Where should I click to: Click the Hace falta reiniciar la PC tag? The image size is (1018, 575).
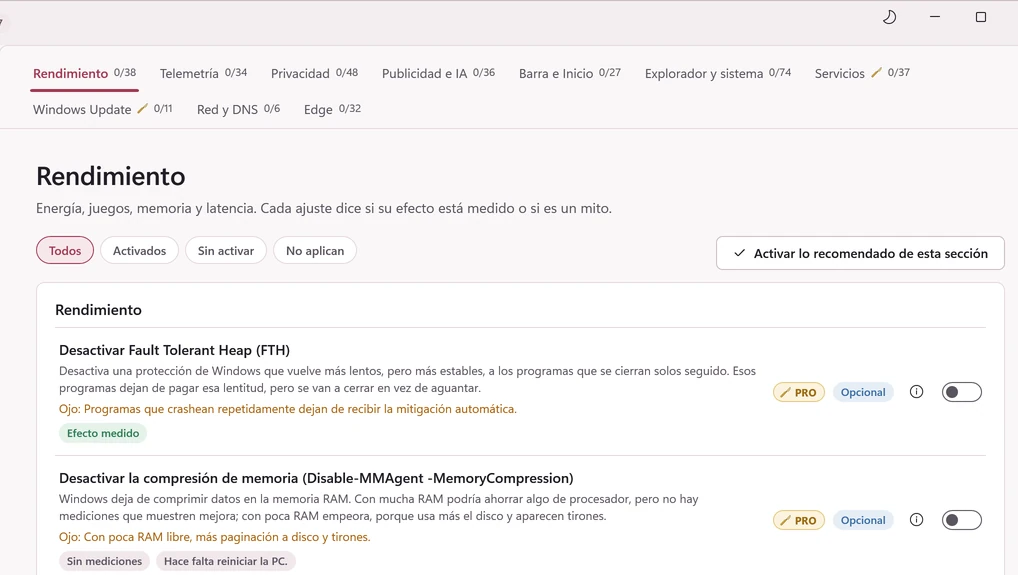225,561
